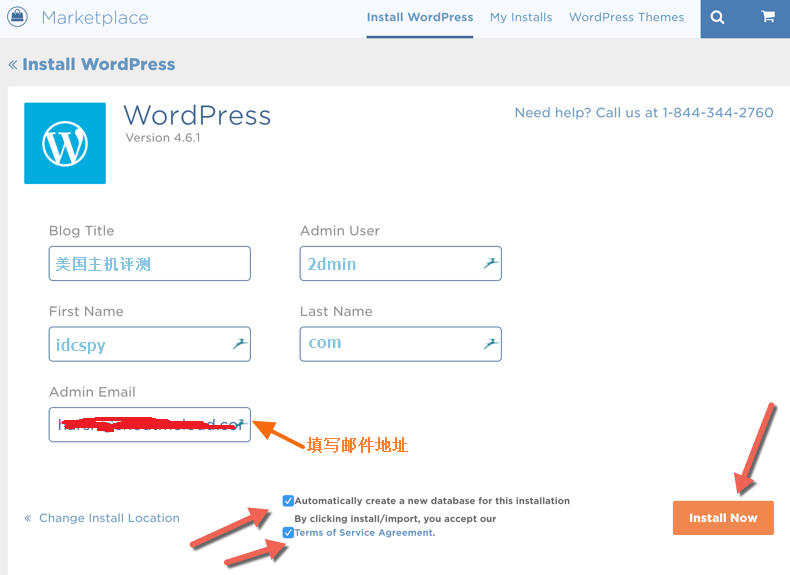
Task: Focus the Admin User input field
Action: tap(401, 264)
